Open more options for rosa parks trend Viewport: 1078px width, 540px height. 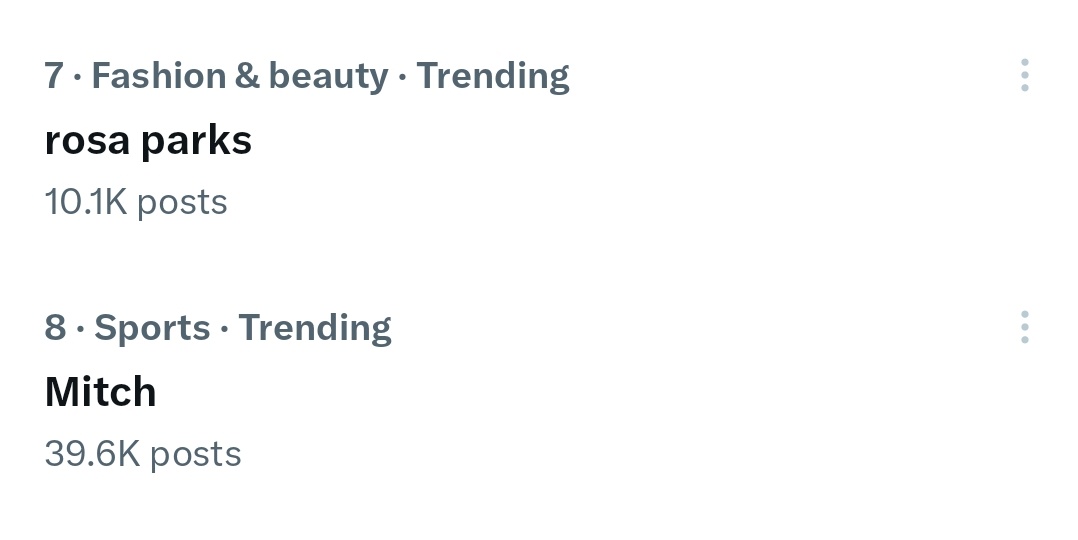point(1024,75)
